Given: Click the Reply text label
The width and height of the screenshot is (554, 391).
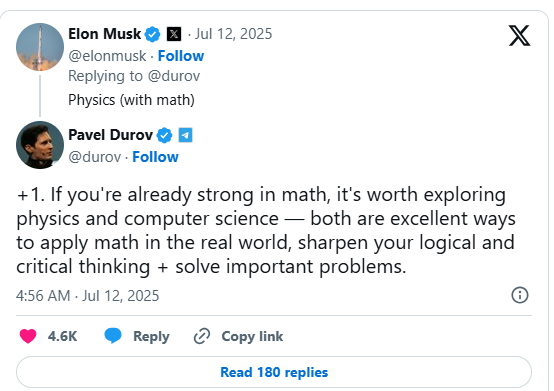Looking at the screenshot, I should [x=151, y=336].
